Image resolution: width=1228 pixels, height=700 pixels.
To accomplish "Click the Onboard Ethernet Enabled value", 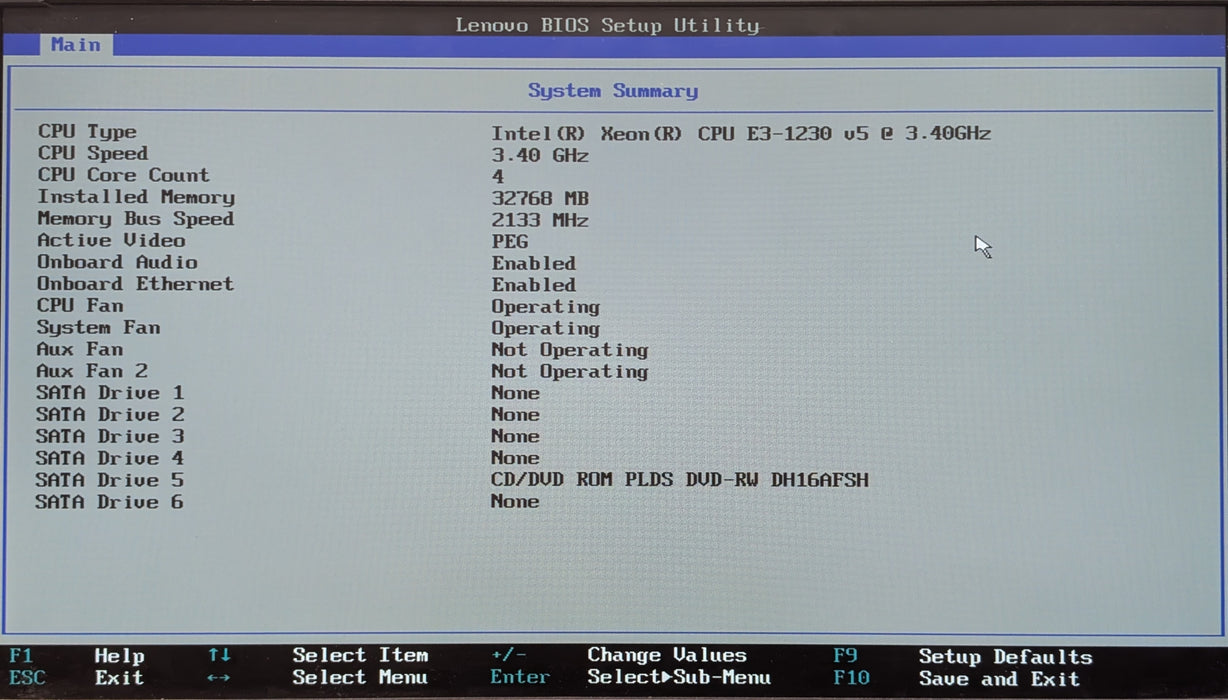I will click(x=533, y=285).
